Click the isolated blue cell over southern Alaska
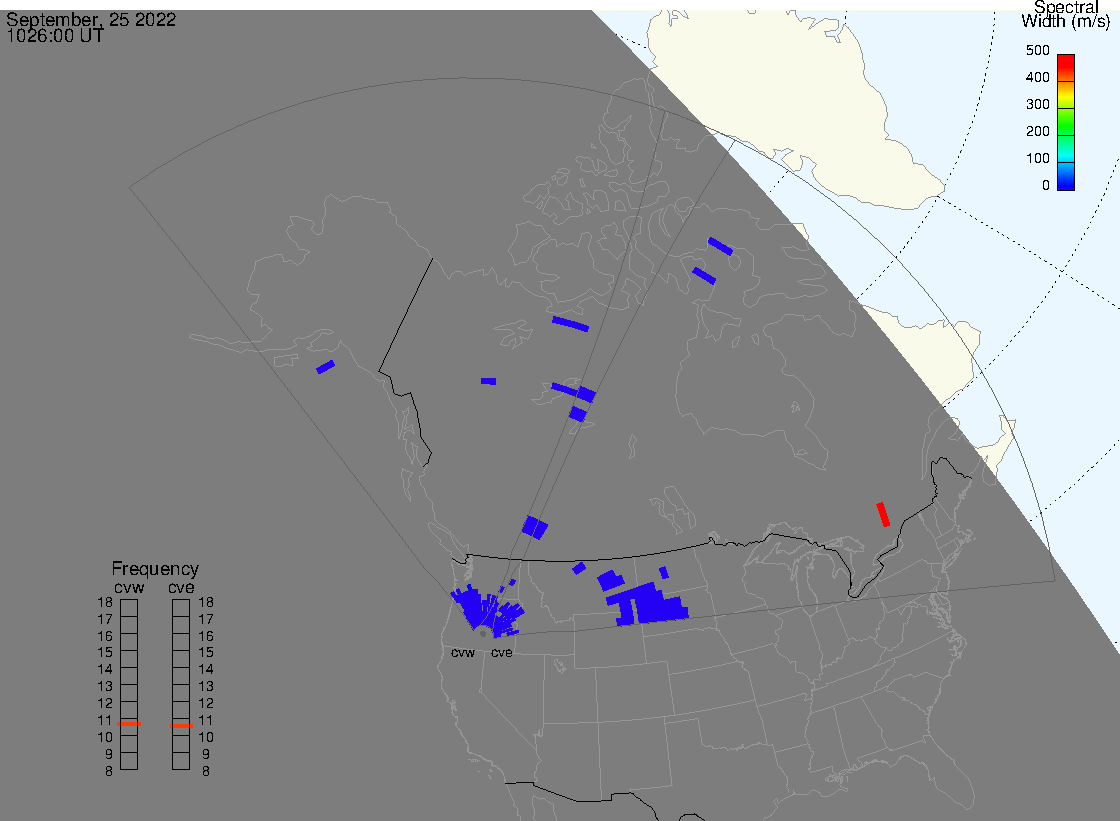1120x821 pixels. click(326, 367)
